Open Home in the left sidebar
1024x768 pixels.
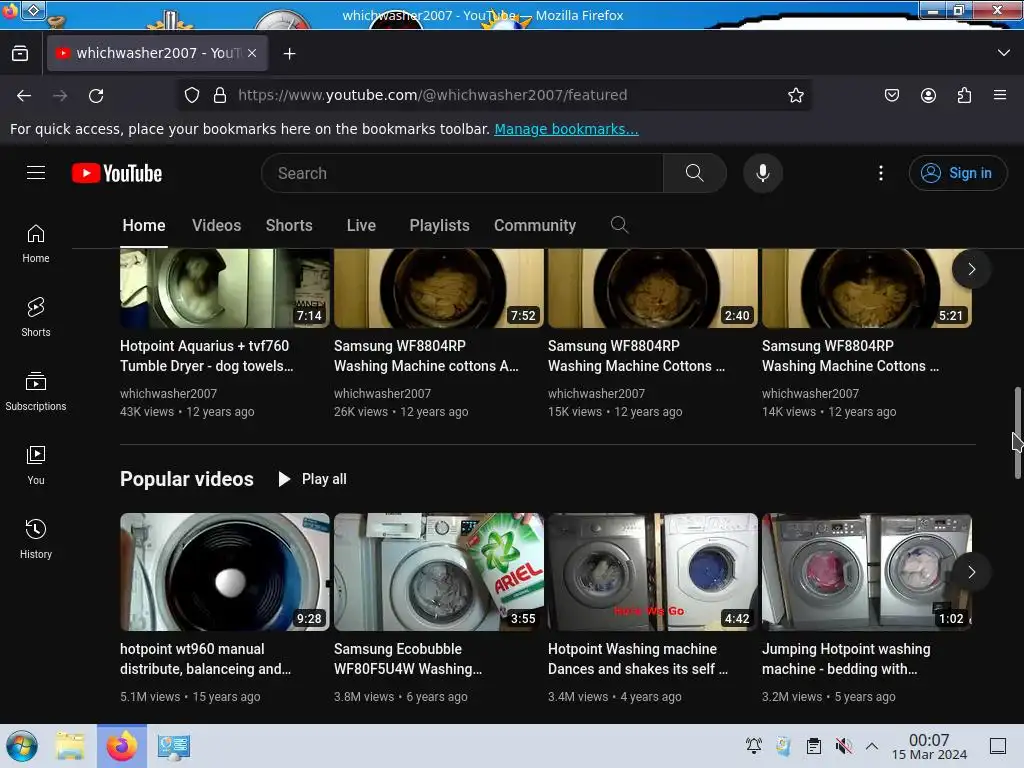(x=36, y=244)
